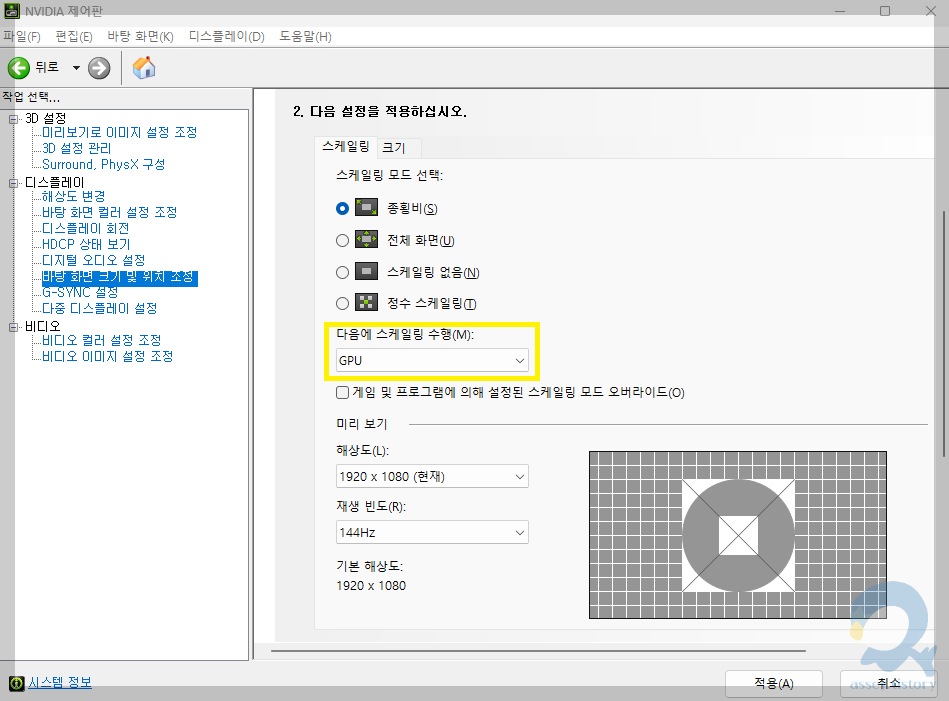
Task: Open HDCP 상태 보기
Action: coord(86,244)
